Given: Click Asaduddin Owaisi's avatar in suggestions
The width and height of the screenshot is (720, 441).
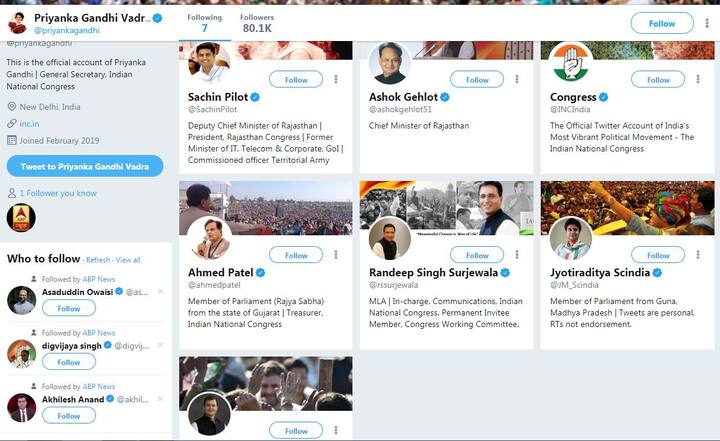Looking at the screenshot, I should [21, 299].
